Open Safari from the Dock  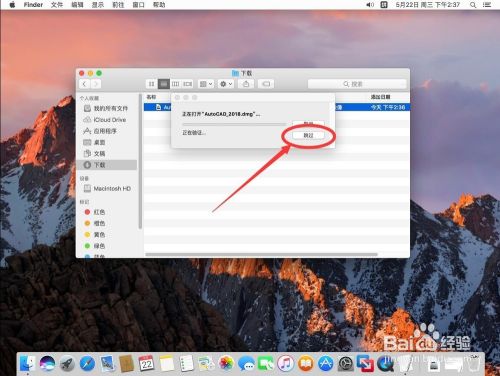87,363
